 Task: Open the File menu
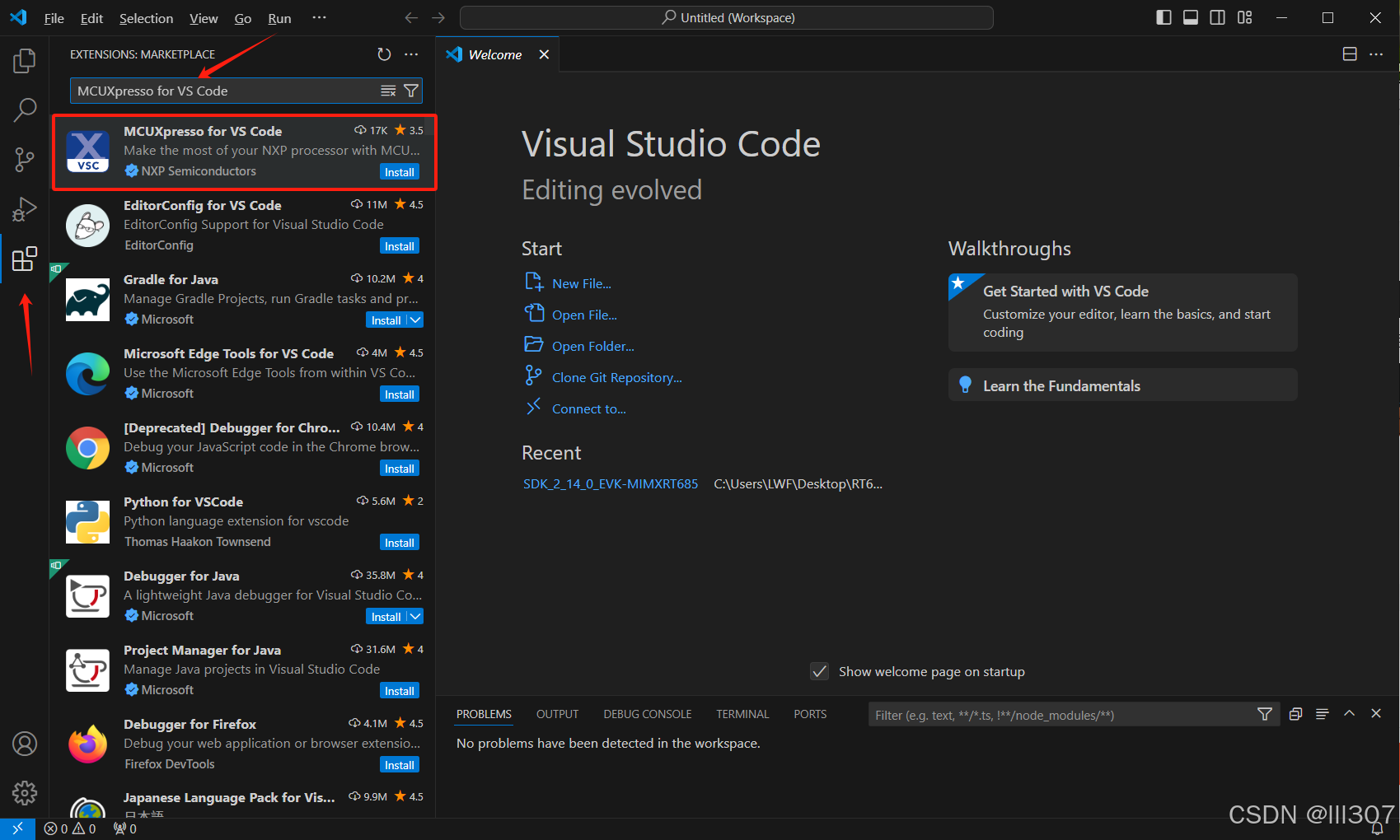pos(54,18)
